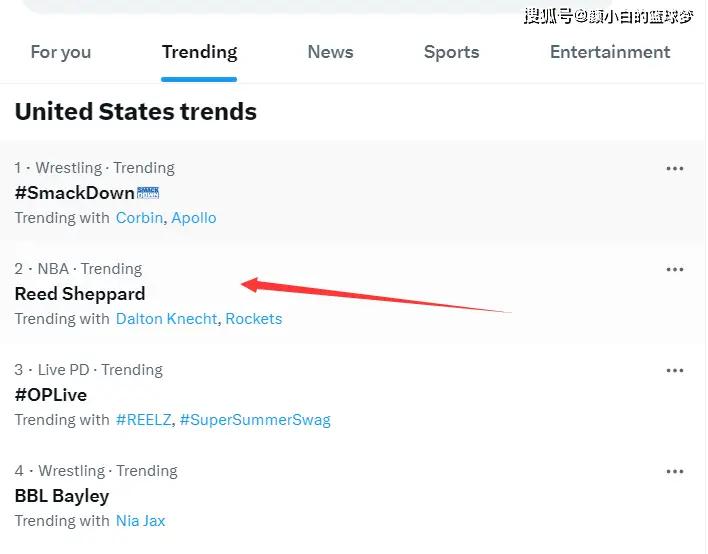Open more options for BBL Bayley trend
This screenshot has width=708, height=554.
coord(675,472)
